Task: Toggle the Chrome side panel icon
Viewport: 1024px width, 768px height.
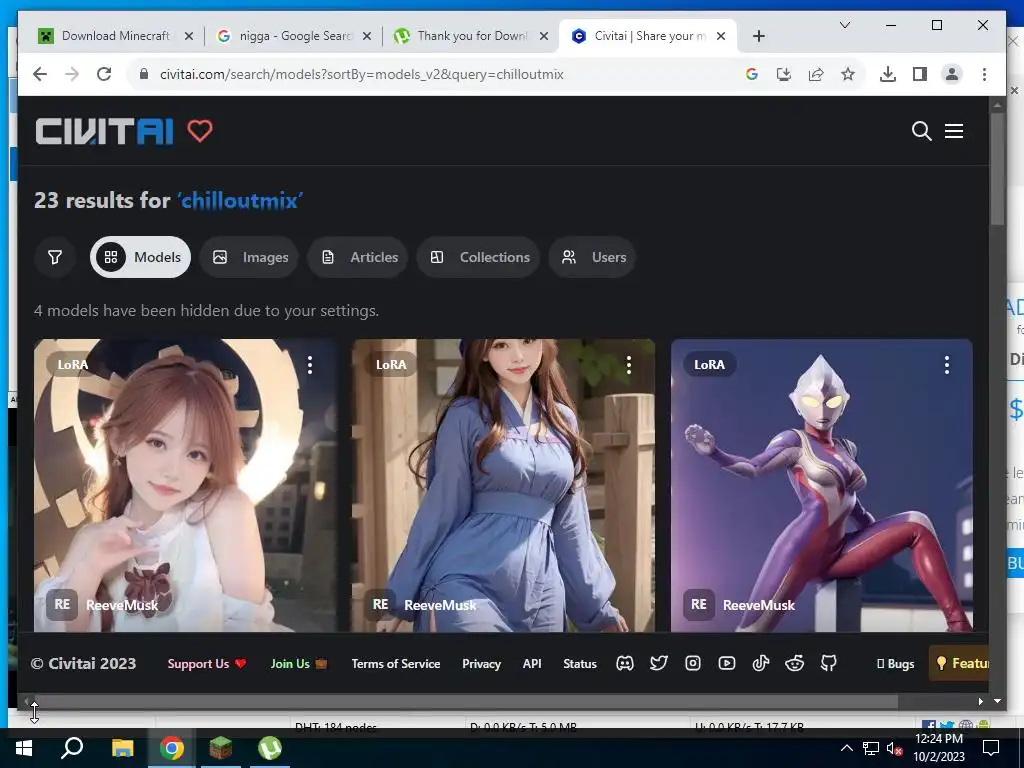Action: [920, 74]
